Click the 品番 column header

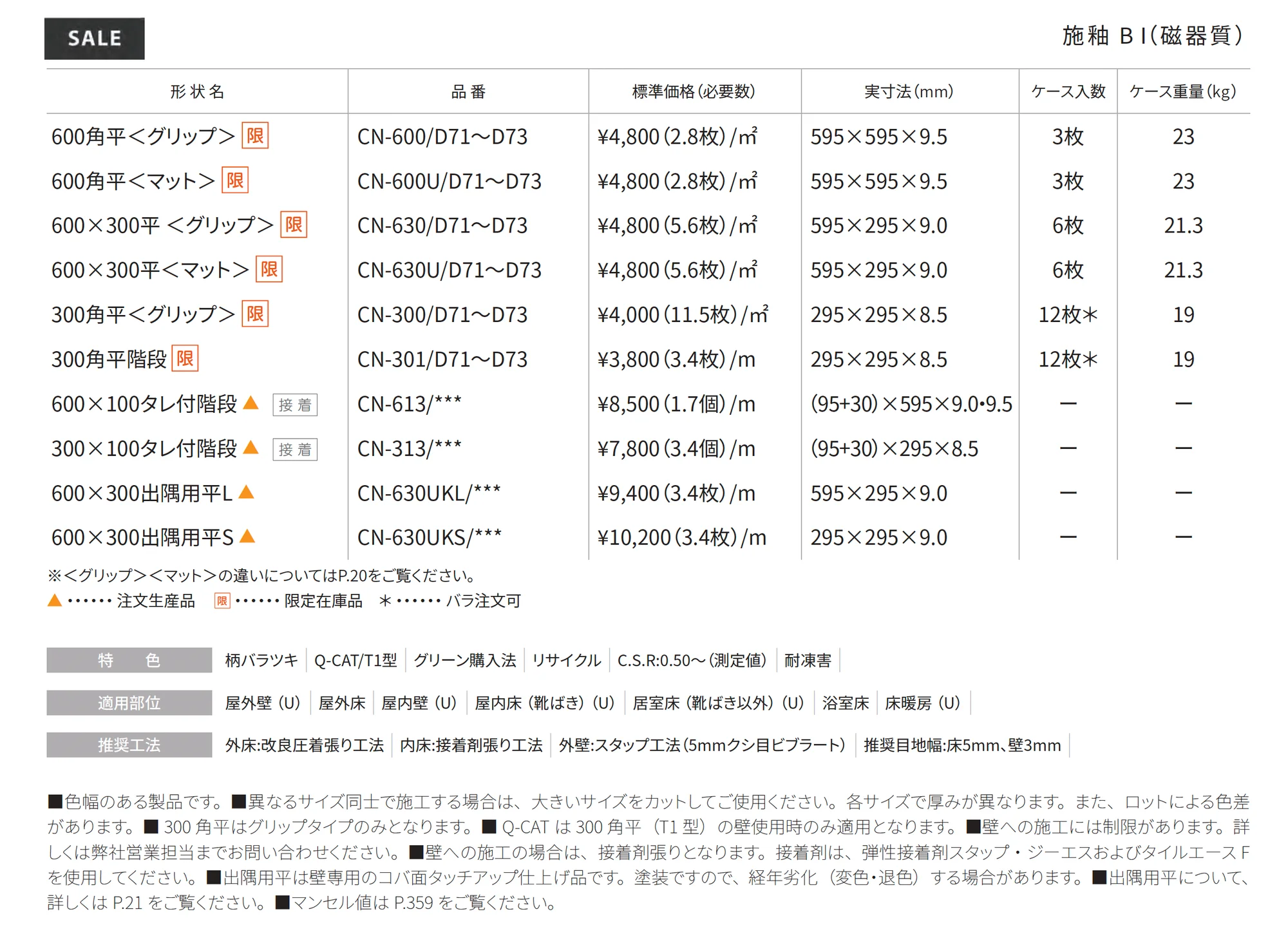click(x=468, y=92)
